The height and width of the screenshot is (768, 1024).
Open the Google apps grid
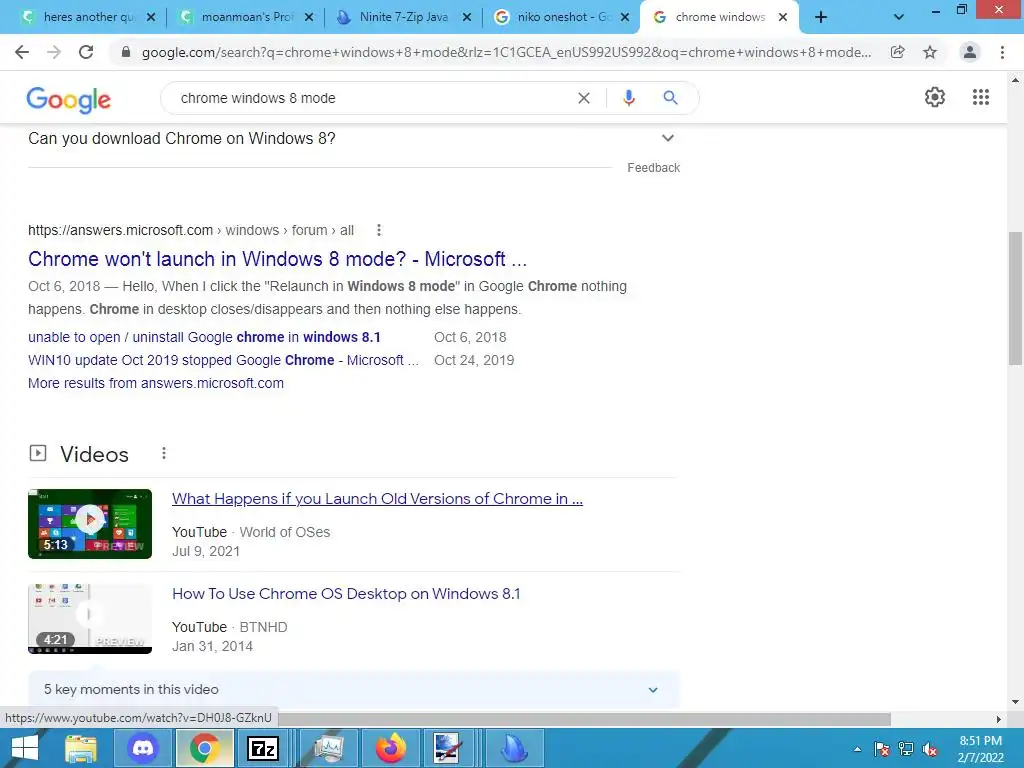tap(981, 97)
